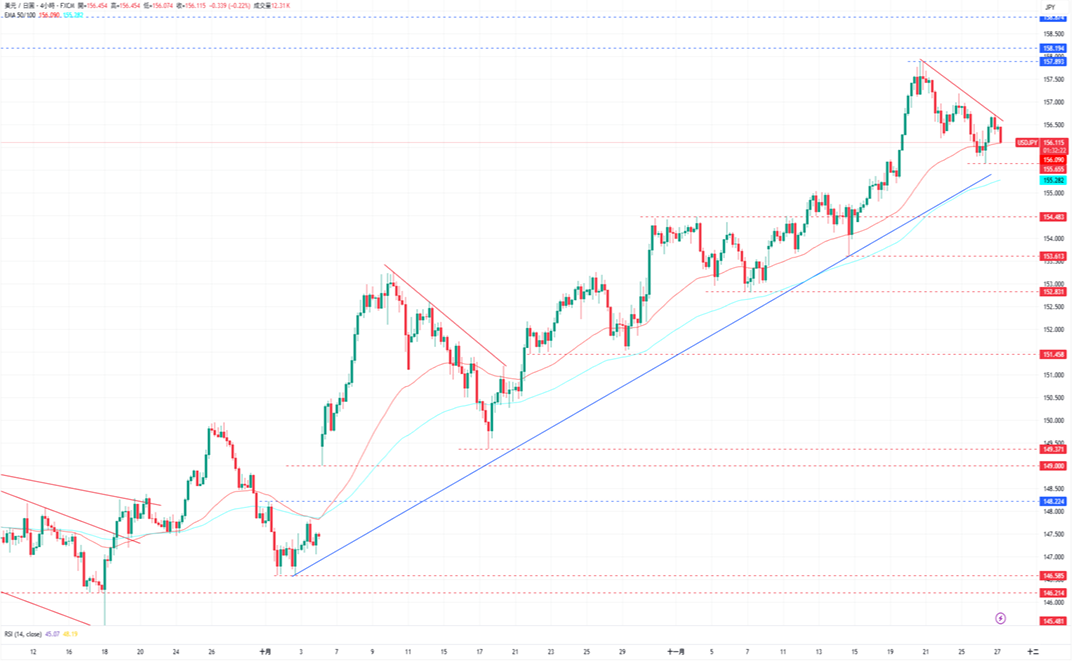Viewport: 1072px width, 662px height.
Task: Click the 十二 label on time axis
Action: point(1033,651)
